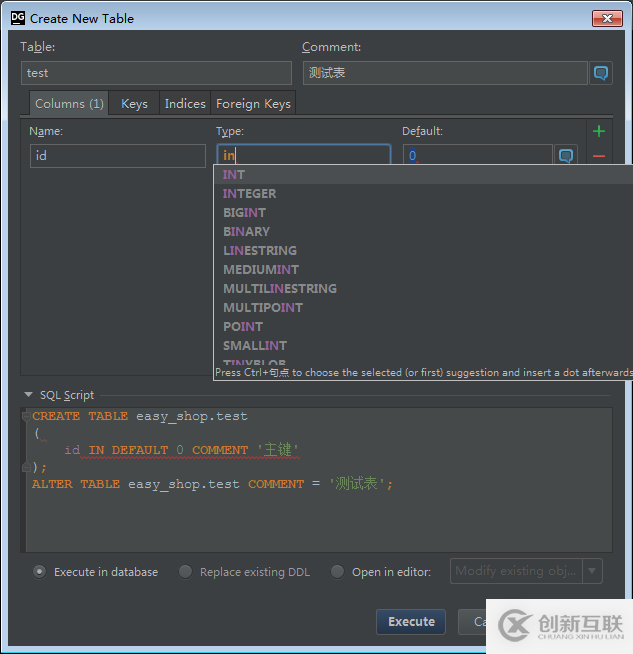Click the Table name input field
This screenshot has height=654, width=633.
tap(156, 73)
